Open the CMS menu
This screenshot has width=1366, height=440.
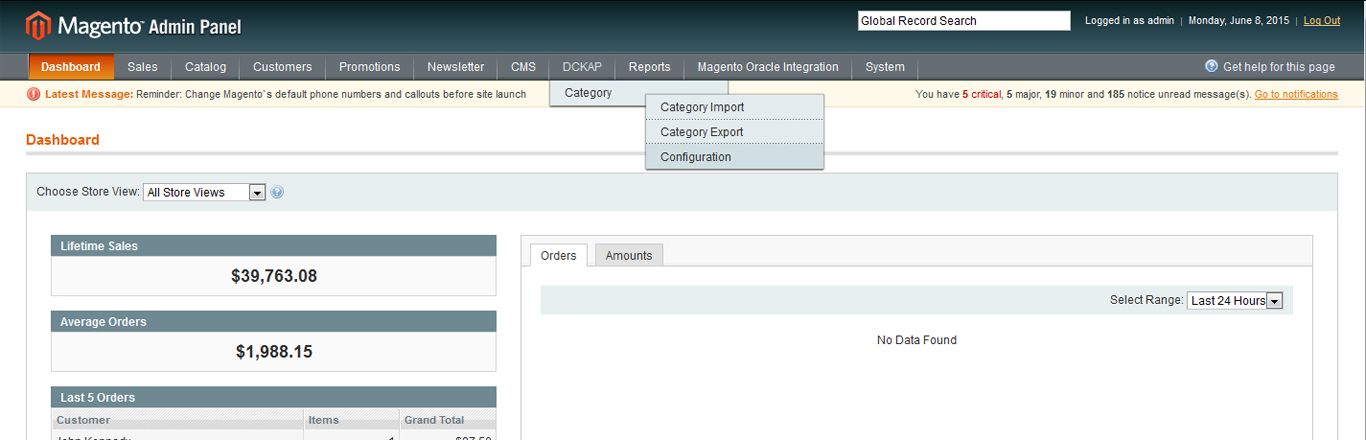tap(523, 67)
